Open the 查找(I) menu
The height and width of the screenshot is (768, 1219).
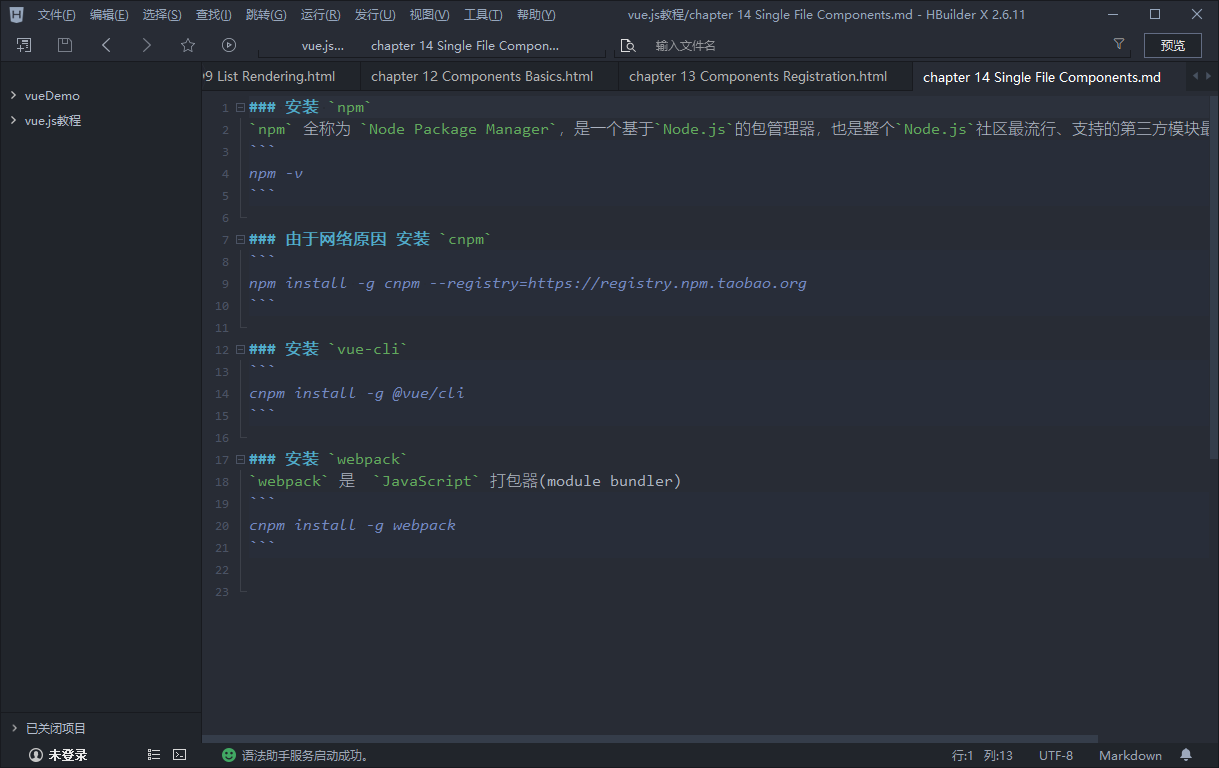tap(214, 15)
